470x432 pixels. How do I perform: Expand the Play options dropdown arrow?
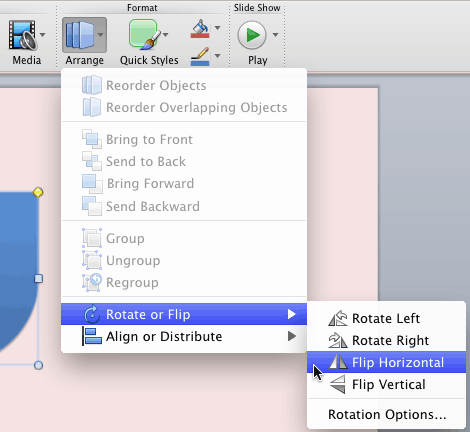click(275, 35)
